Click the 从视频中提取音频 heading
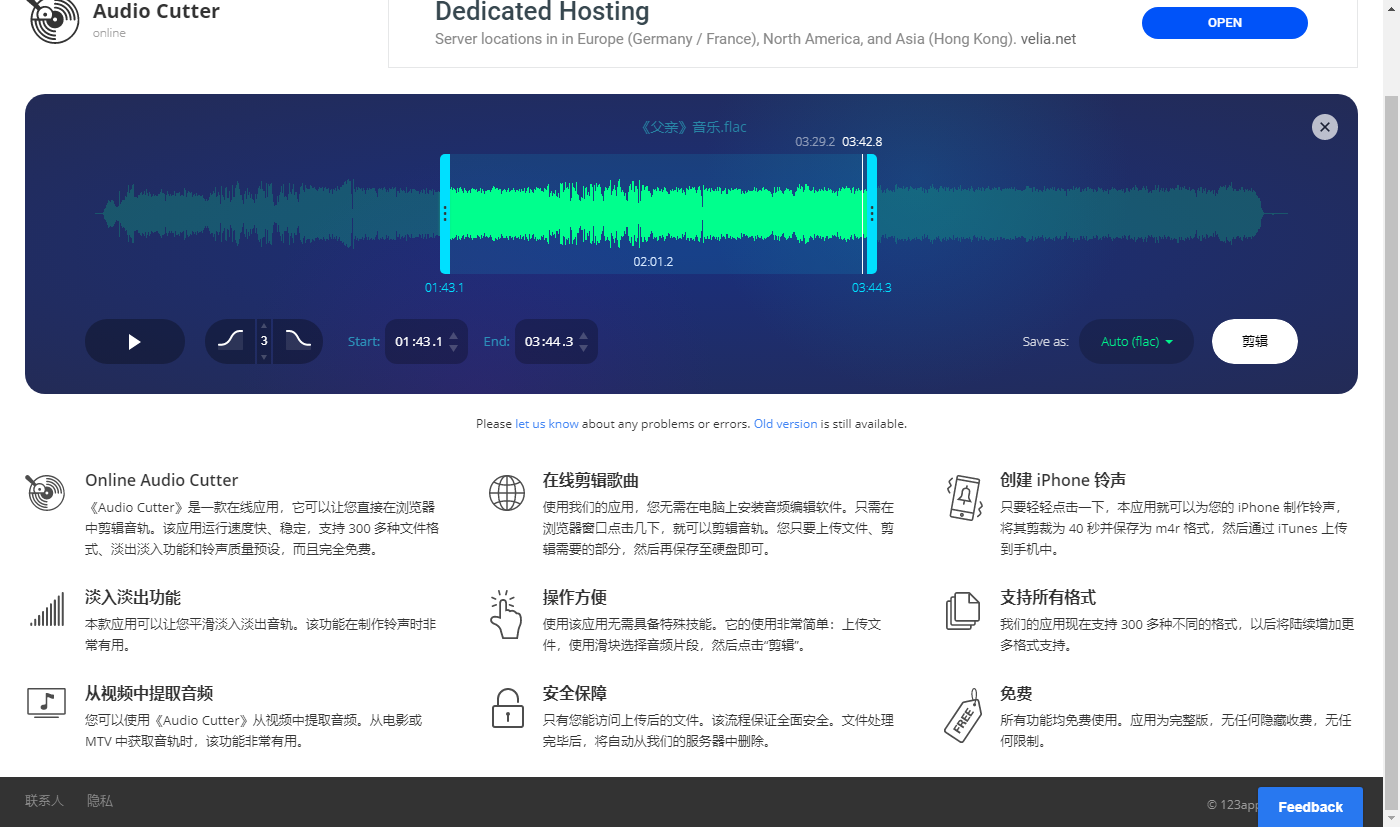The height and width of the screenshot is (827, 1400). point(149,694)
